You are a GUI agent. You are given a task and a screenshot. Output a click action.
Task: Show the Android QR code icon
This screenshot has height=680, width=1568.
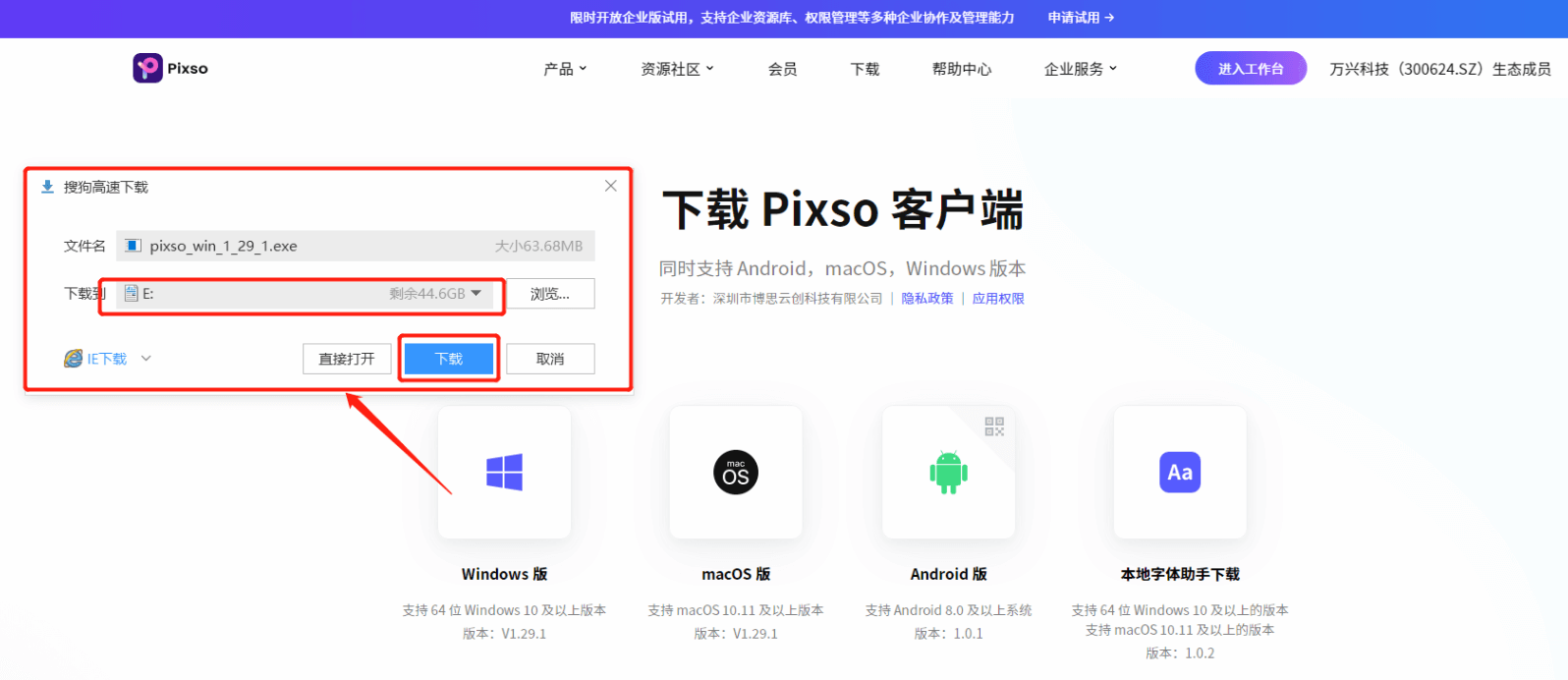[x=994, y=426]
